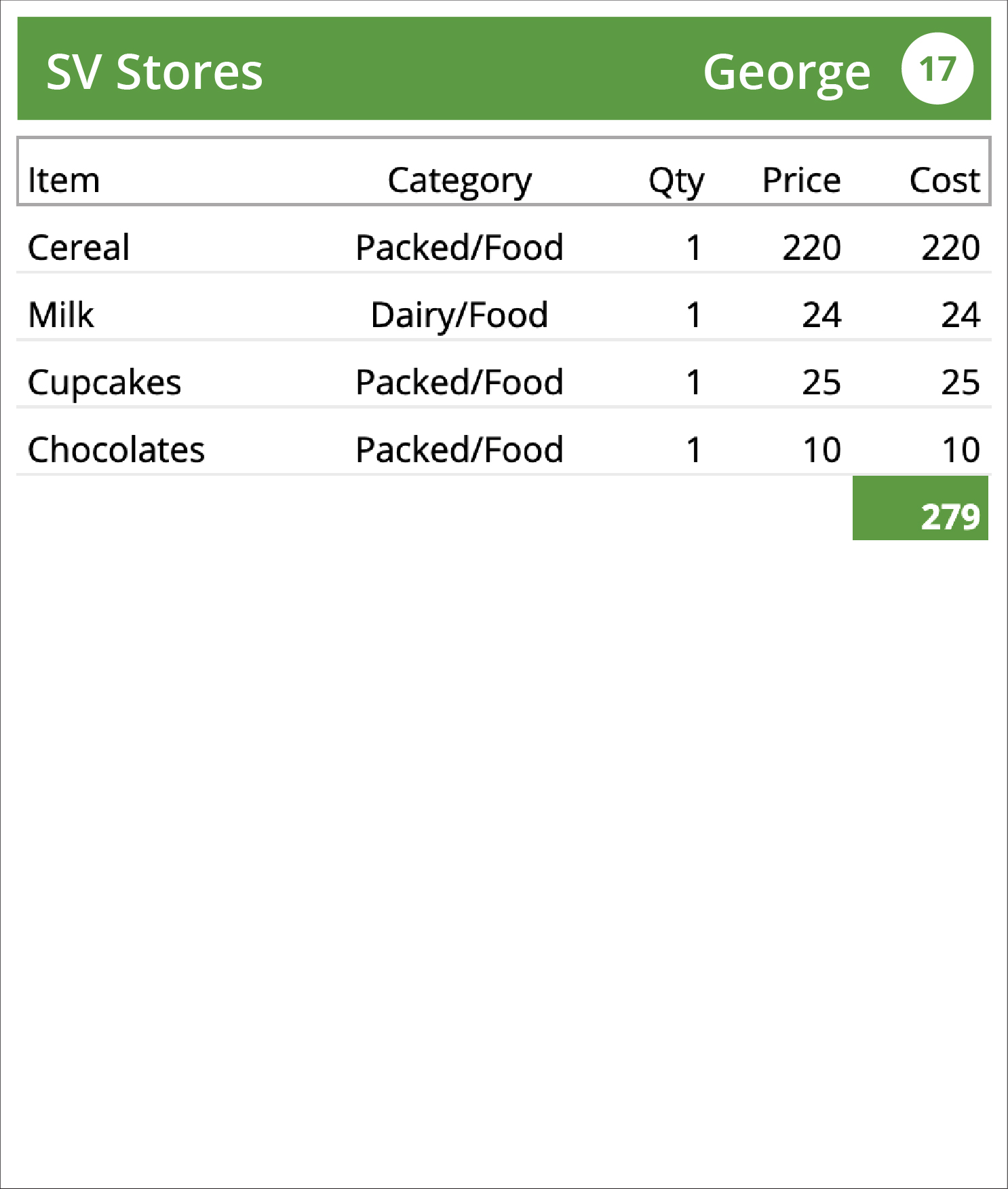Click the green total box showing 279
The image size is (1008, 1189).
(920, 508)
